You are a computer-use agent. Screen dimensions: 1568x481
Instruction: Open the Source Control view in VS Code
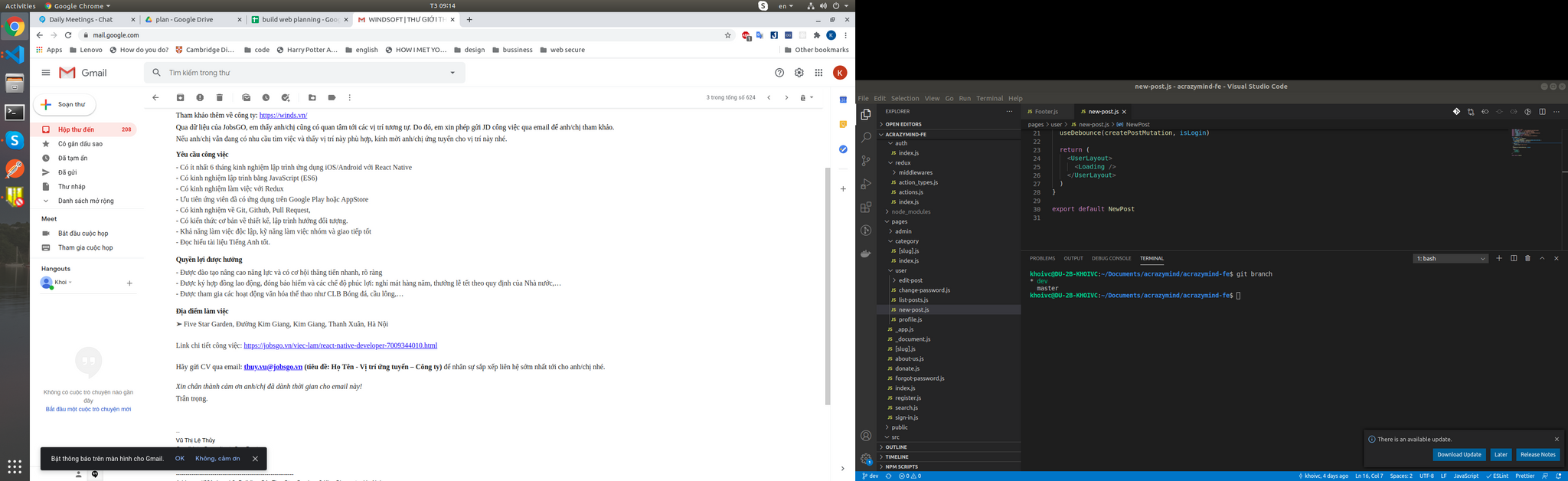point(866,161)
